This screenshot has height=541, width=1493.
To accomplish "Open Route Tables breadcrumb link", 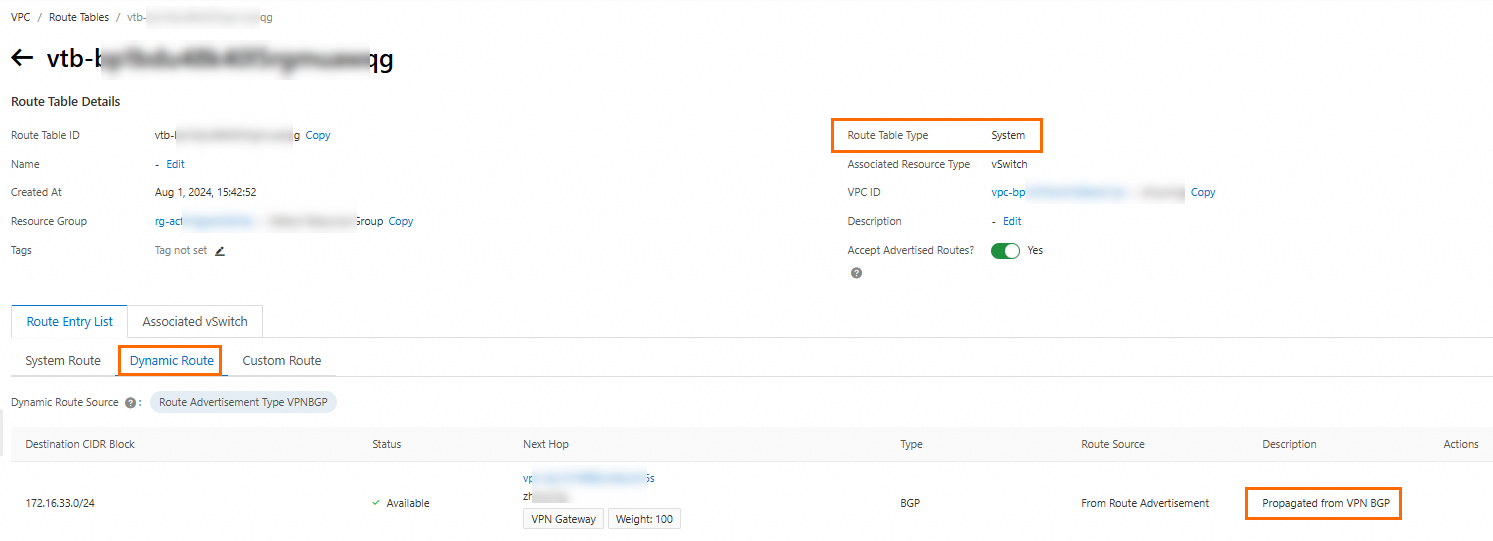I will 79,17.
